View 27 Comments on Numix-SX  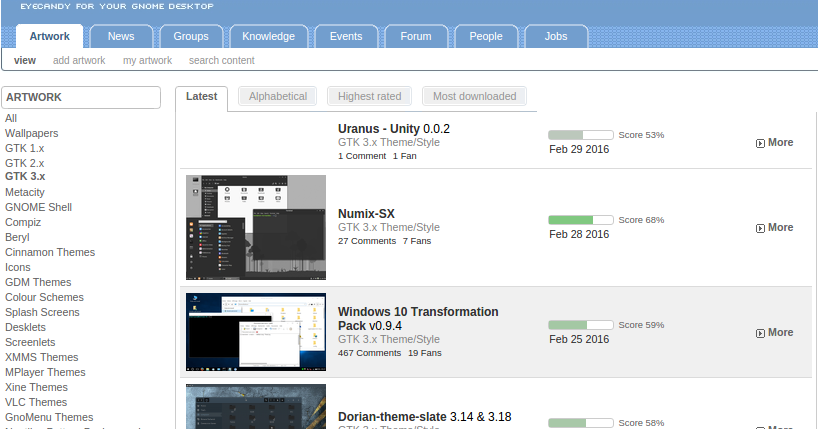367,241
